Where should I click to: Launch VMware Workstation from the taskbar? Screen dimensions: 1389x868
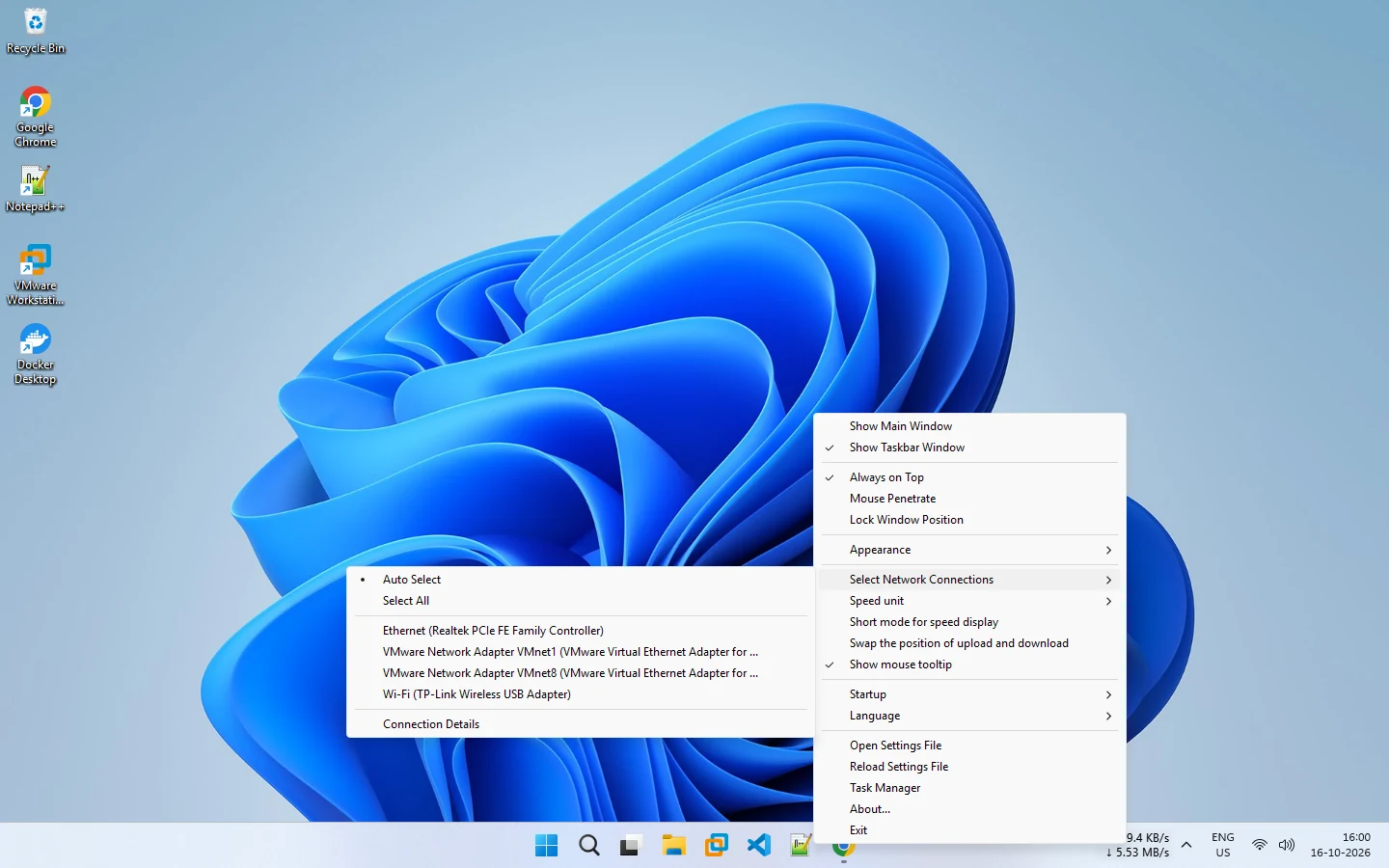click(x=716, y=846)
